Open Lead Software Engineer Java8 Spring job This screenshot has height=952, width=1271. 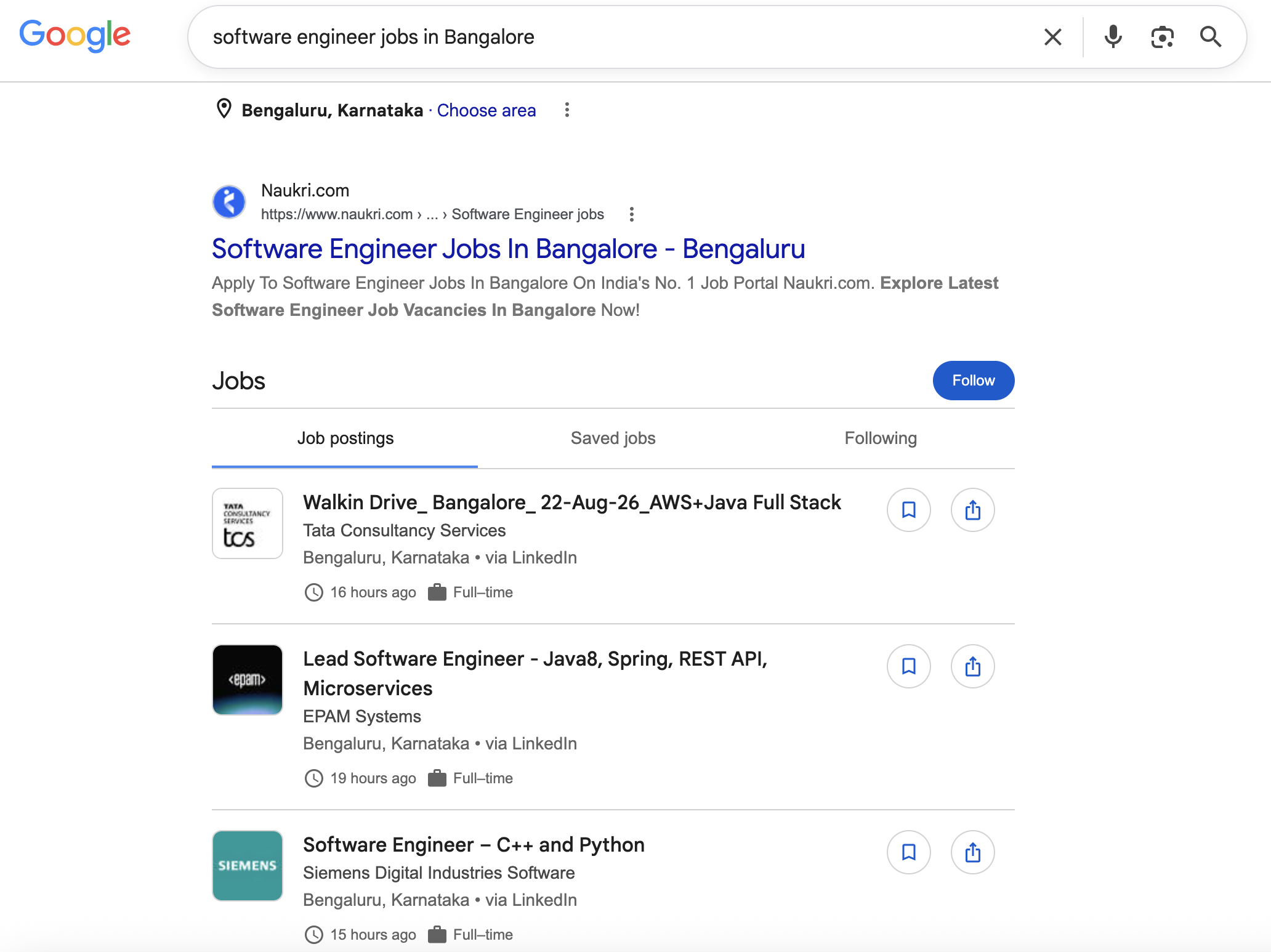(535, 673)
